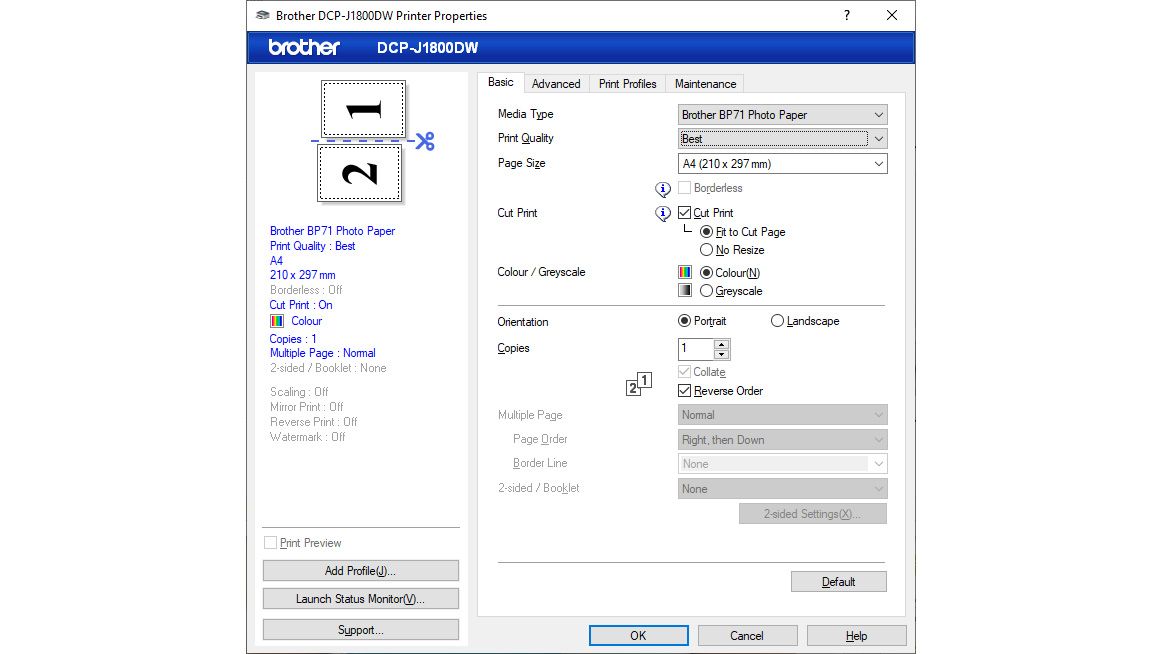
Task: Click the reverse order page-stack icon
Action: tap(639, 384)
